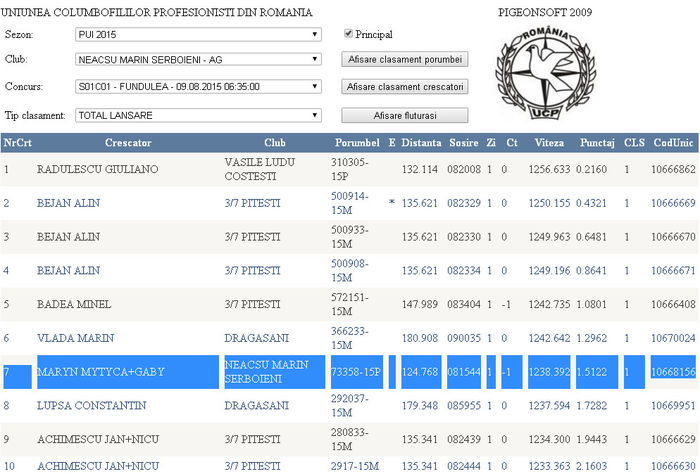700x474 pixels.
Task: Select the Distanta column header
Action: pos(421,143)
